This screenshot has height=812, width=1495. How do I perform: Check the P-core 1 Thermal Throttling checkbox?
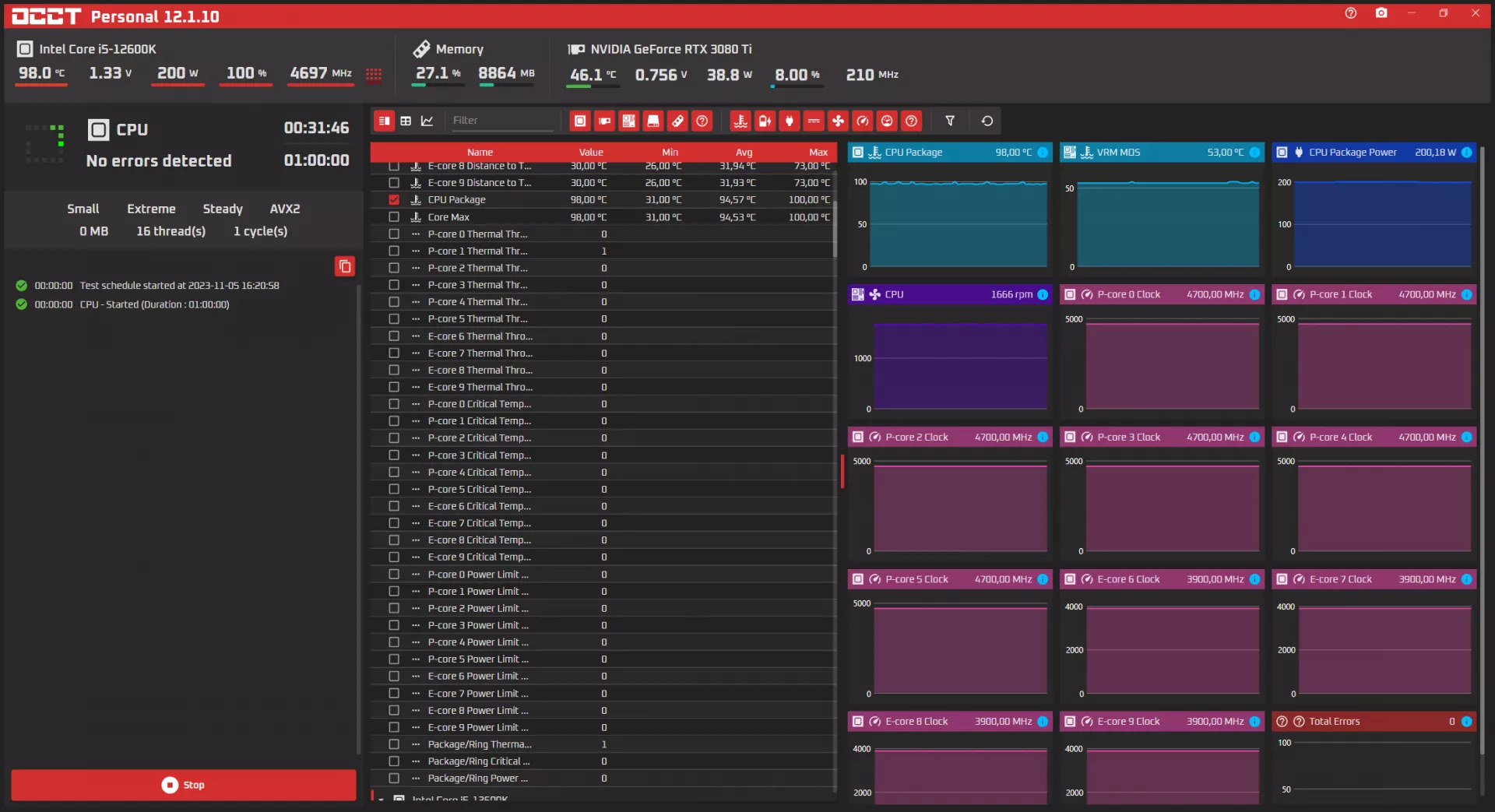(394, 251)
